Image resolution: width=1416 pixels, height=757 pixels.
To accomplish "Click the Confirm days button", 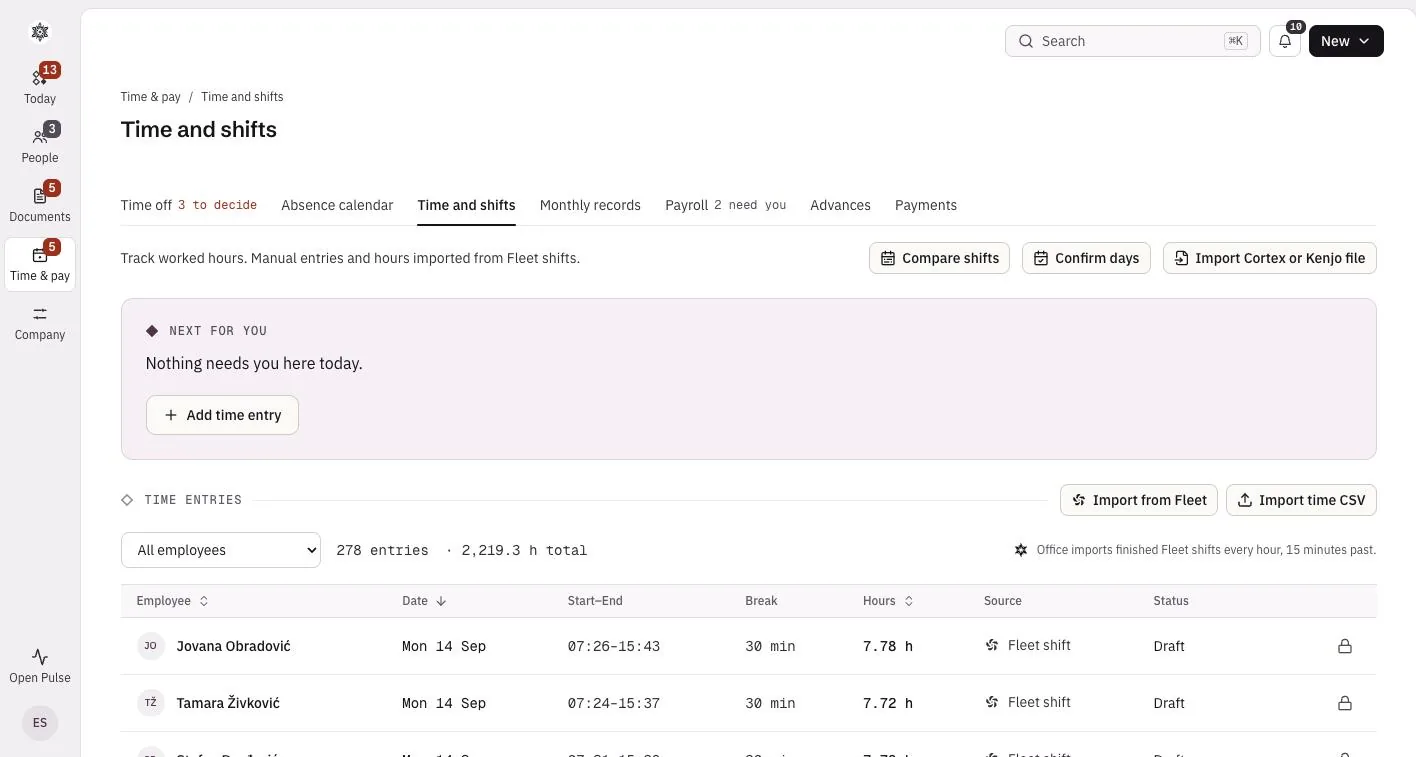I will click(x=1086, y=258).
